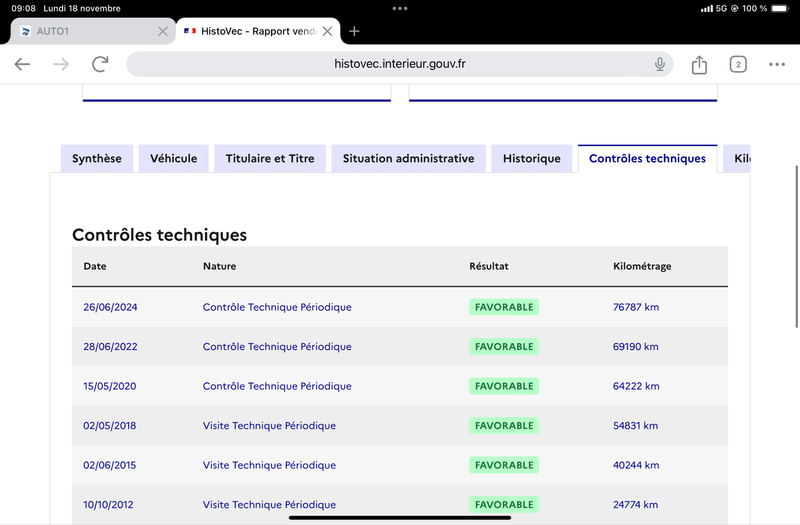Select the Contrôles techniques tab

pyautogui.click(x=647, y=159)
